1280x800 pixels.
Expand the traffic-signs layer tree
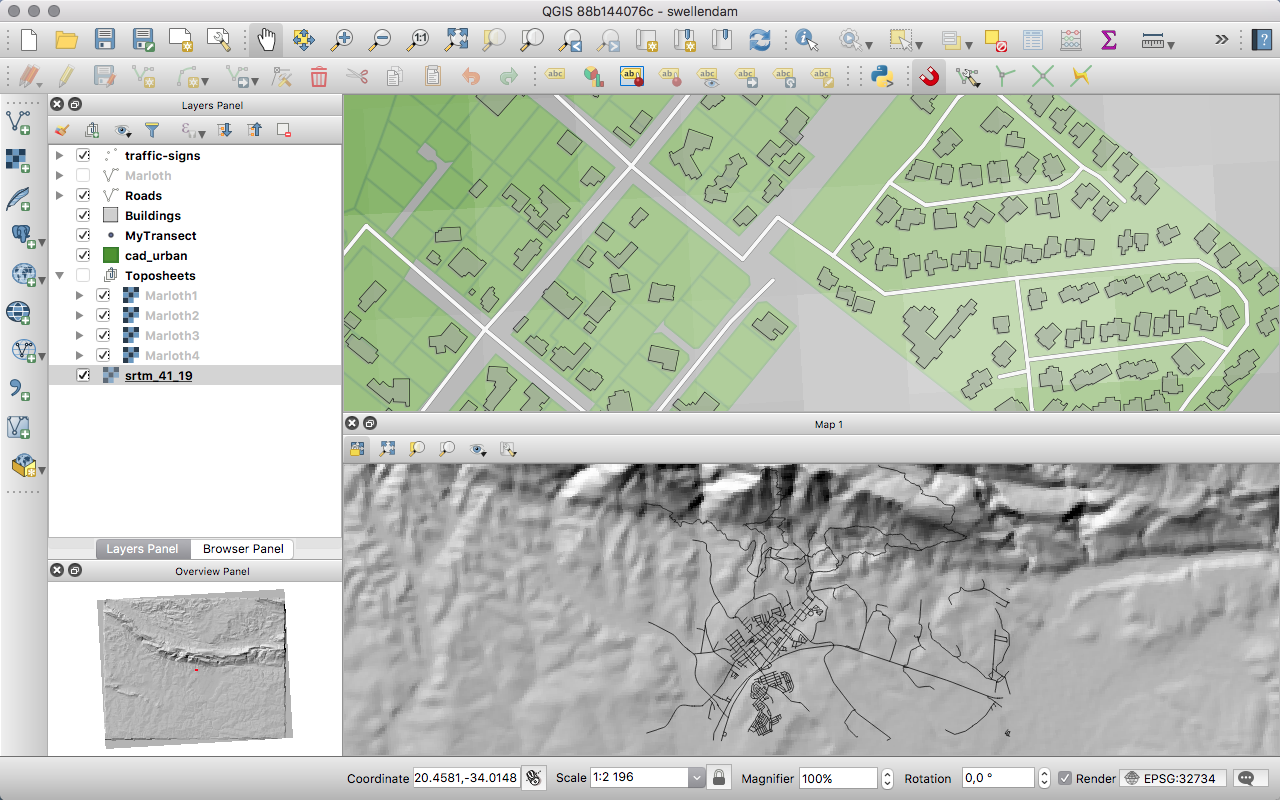click(x=60, y=156)
